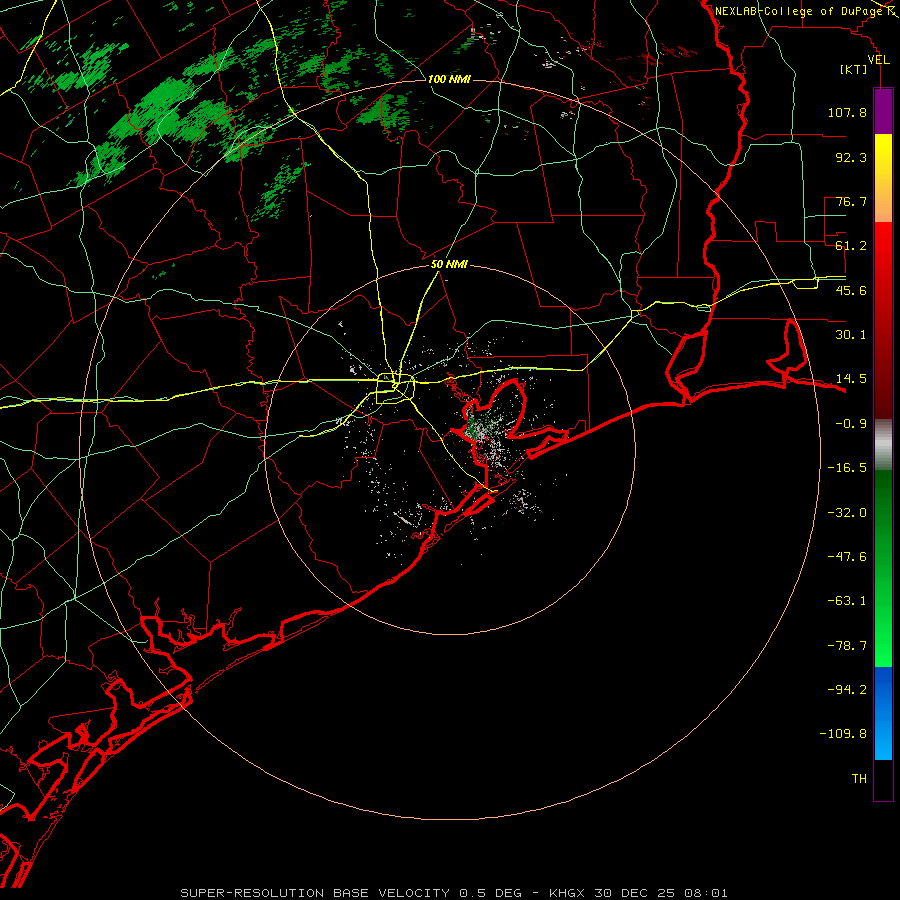This screenshot has height=900, width=900.
Task: Click the TH legend label
Action: [x=859, y=778]
